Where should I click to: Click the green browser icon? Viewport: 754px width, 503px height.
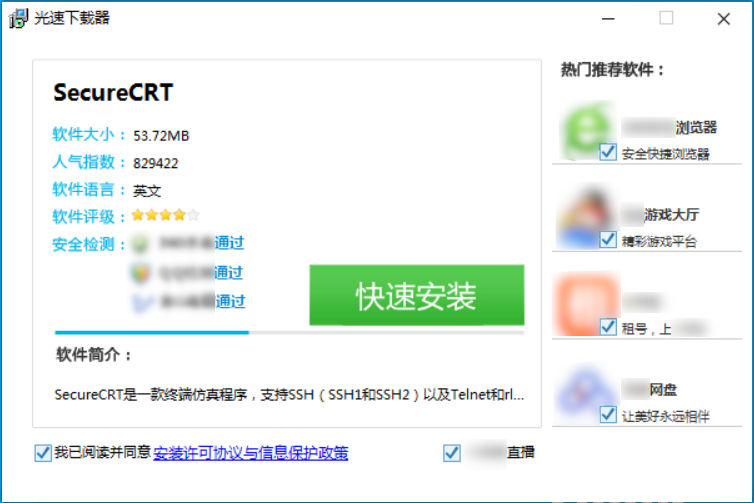click(587, 130)
